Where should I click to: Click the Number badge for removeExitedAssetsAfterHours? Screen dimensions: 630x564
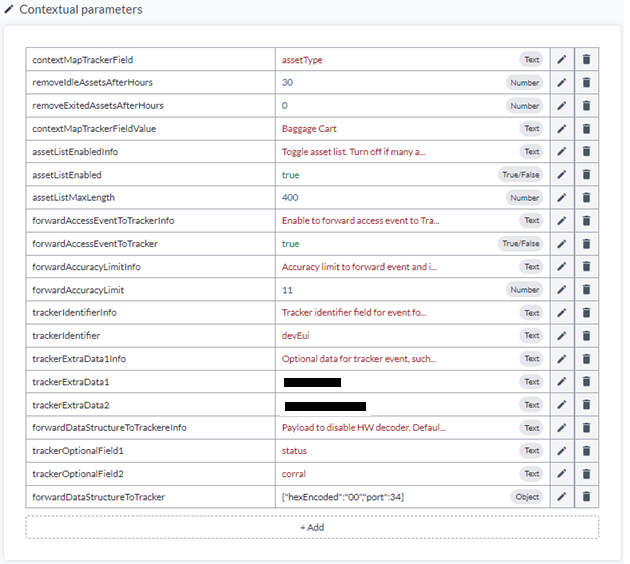(x=524, y=106)
